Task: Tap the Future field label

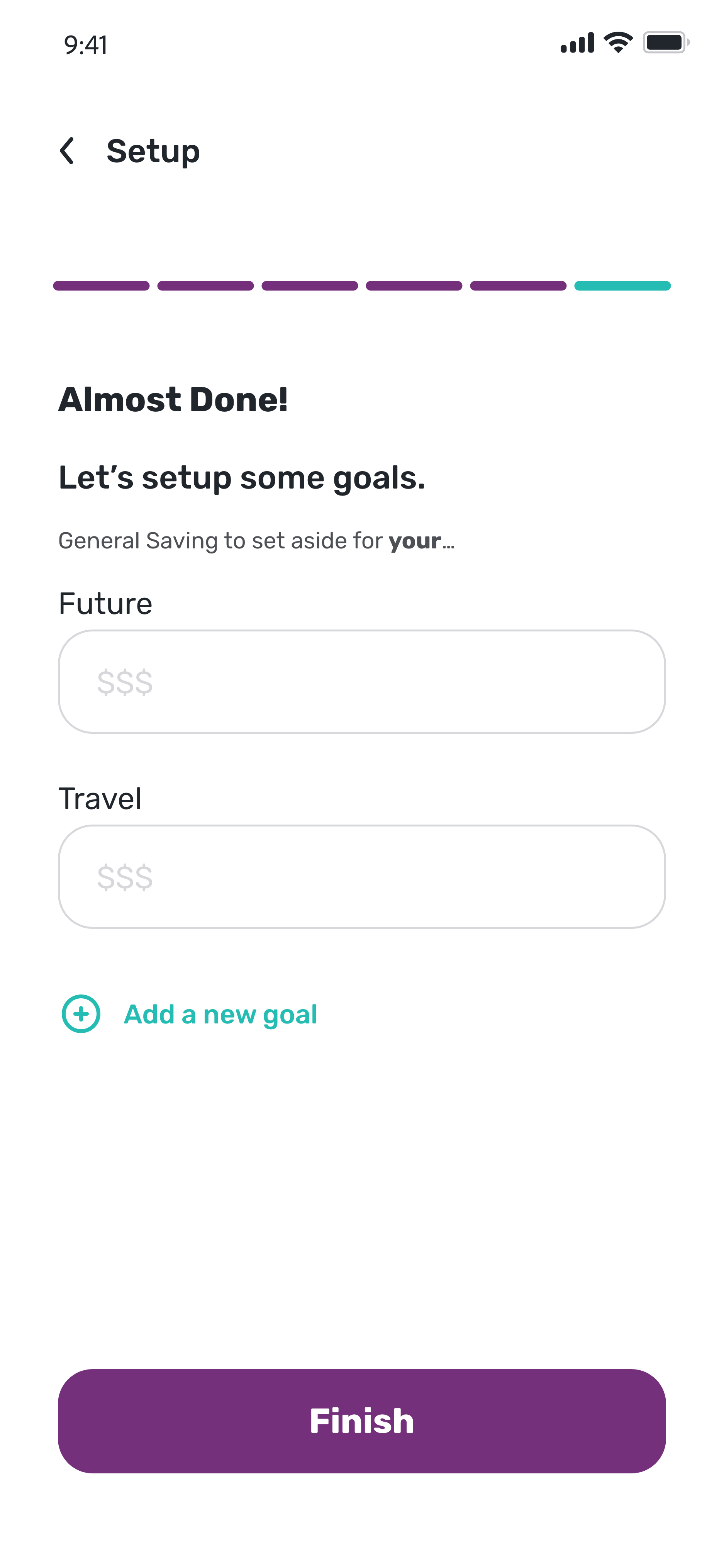Action: click(x=105, y=604)
